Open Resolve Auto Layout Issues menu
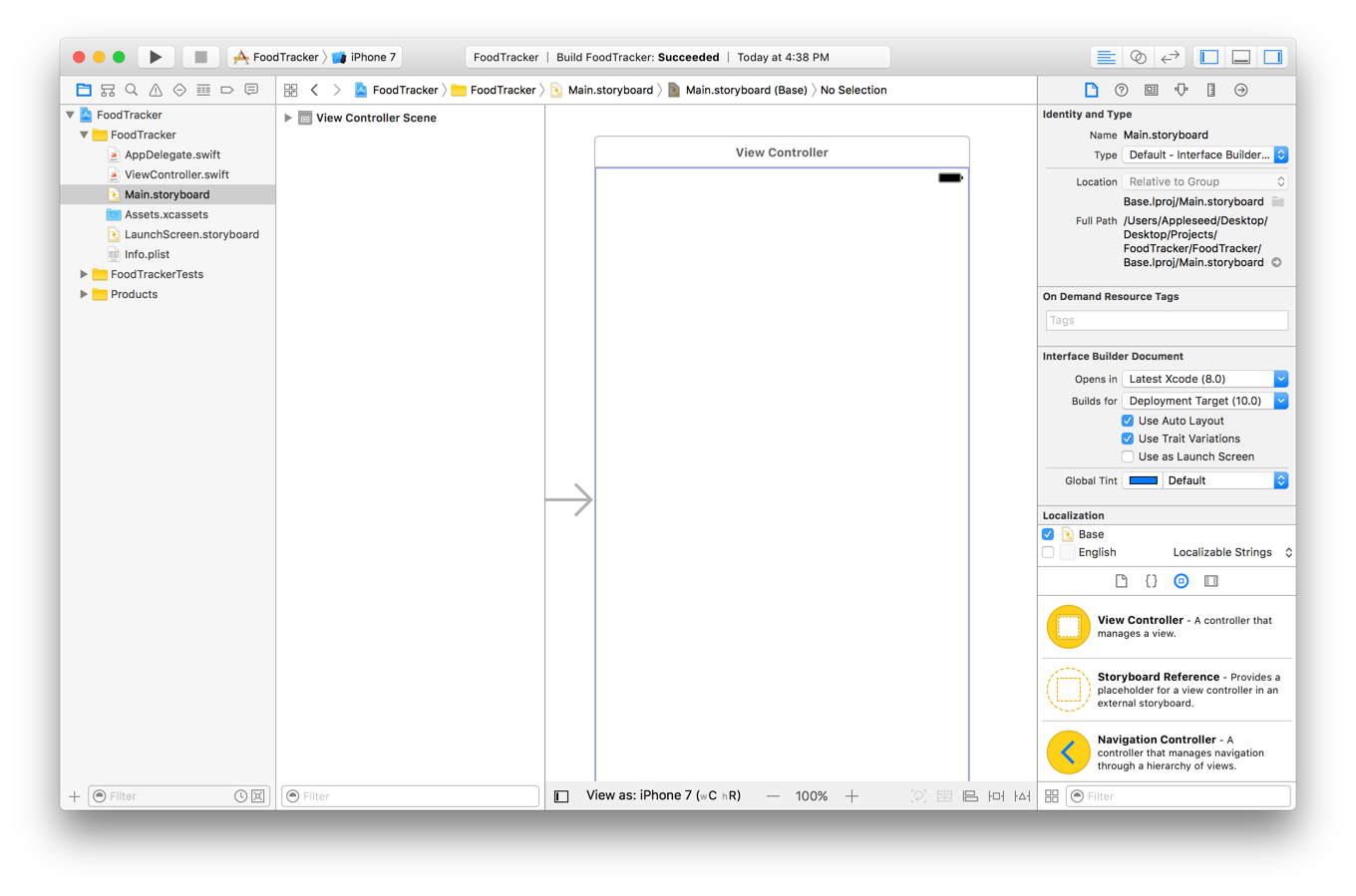The height and width of the screenshot is (896, 1356). (x=1022, y=796)
